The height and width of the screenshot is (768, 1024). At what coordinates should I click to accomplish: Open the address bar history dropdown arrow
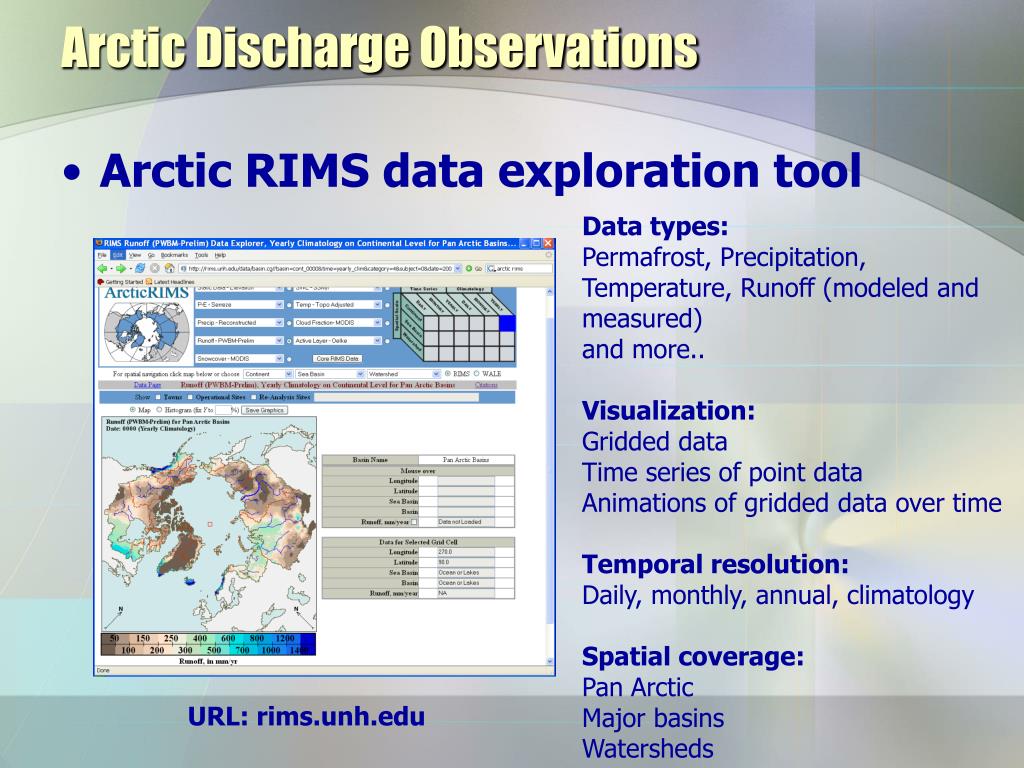point(458,268)
